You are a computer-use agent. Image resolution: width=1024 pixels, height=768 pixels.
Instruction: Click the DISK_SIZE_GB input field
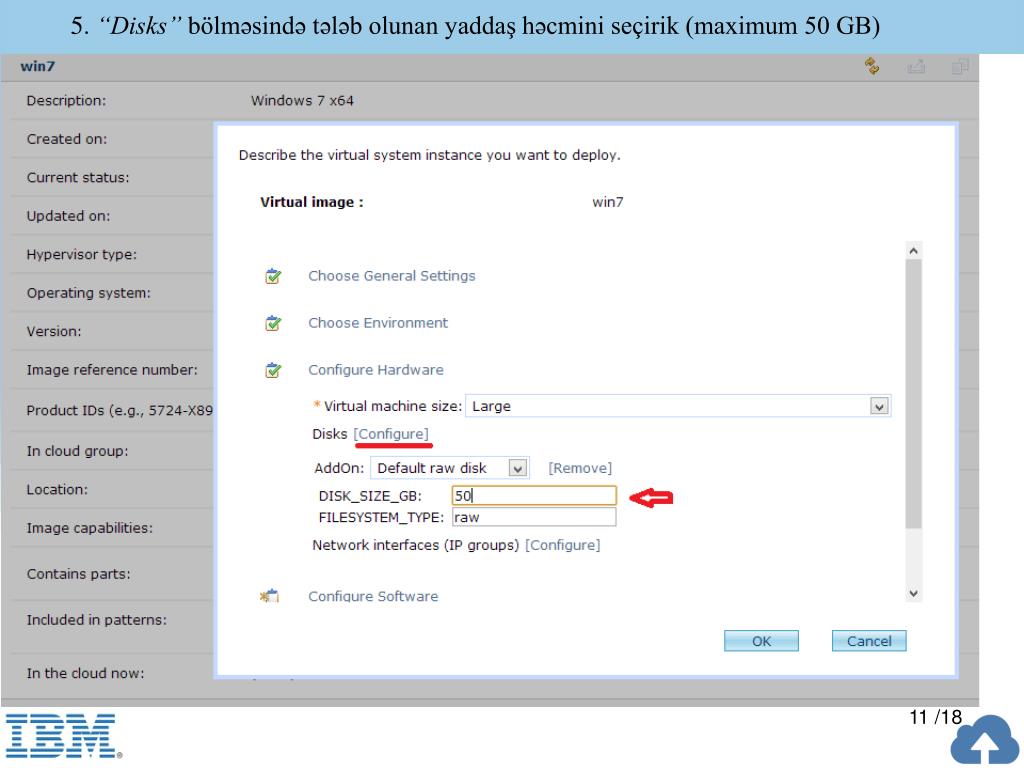[x=534, y=496]
